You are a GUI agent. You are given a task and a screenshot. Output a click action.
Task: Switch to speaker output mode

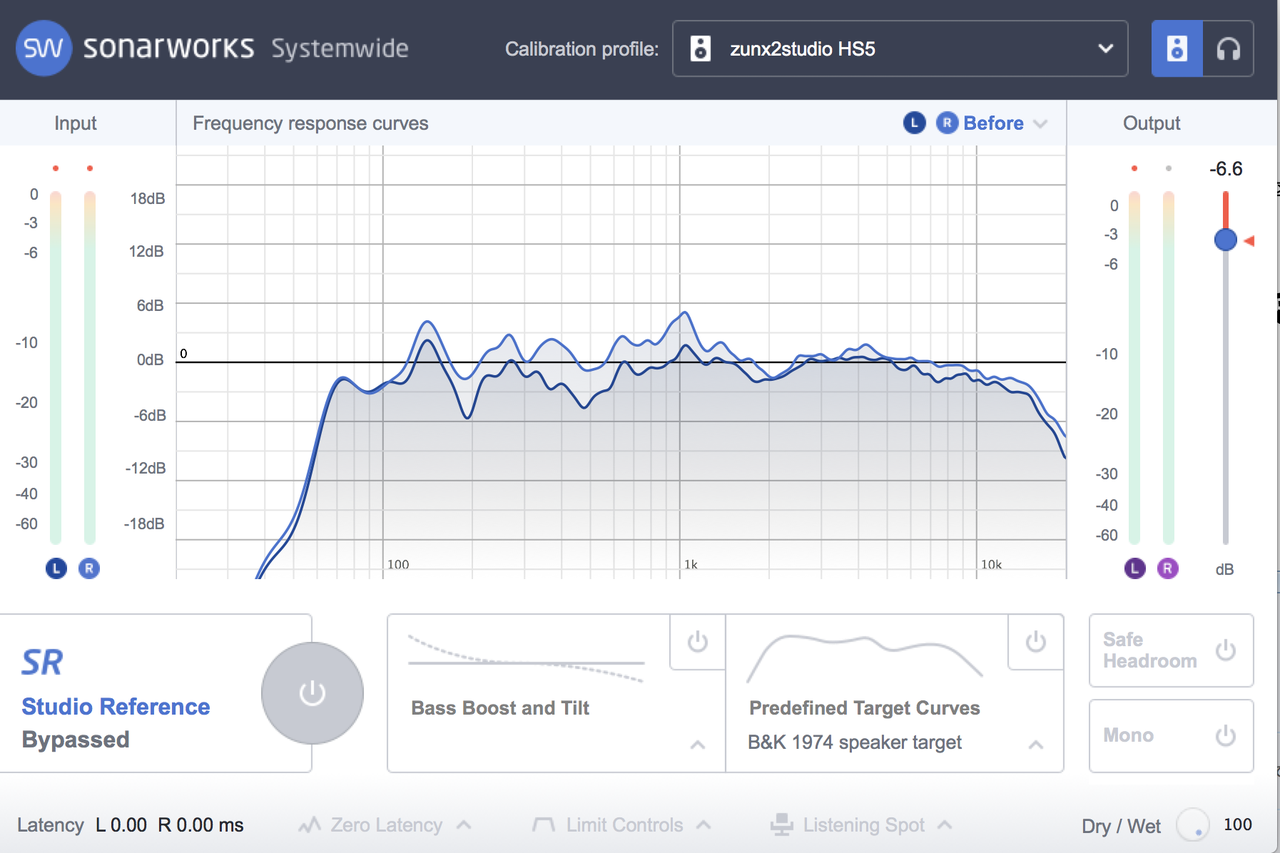(x=1177, y=48)
